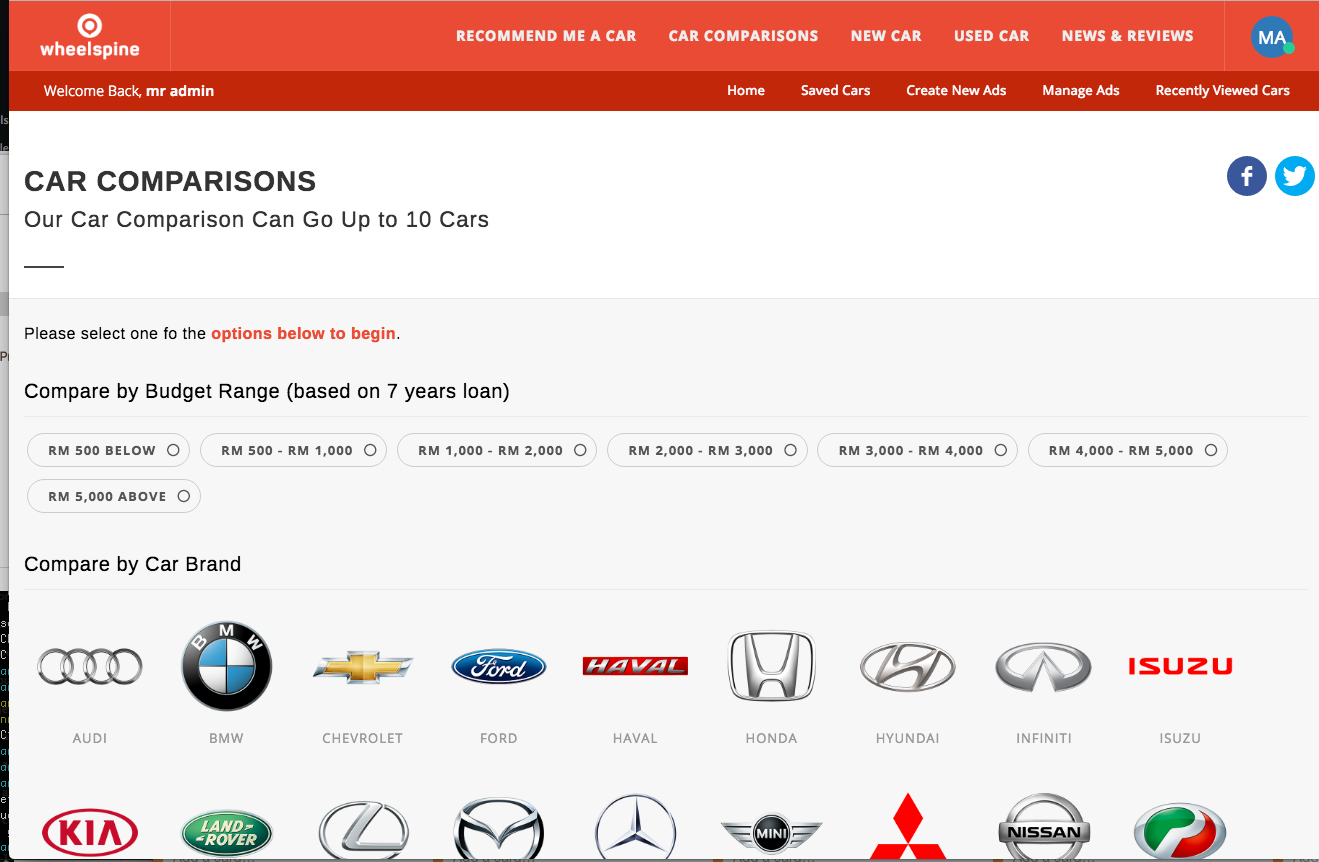Screen dimensions: 1319x862
Task: Click the Twitter share icon
Action: [x=1294, y=177]
